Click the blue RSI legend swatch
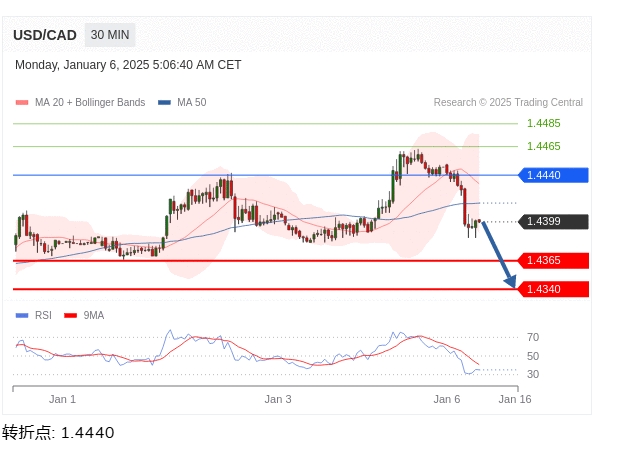This screenshot has width=637, height=456. 22,315
